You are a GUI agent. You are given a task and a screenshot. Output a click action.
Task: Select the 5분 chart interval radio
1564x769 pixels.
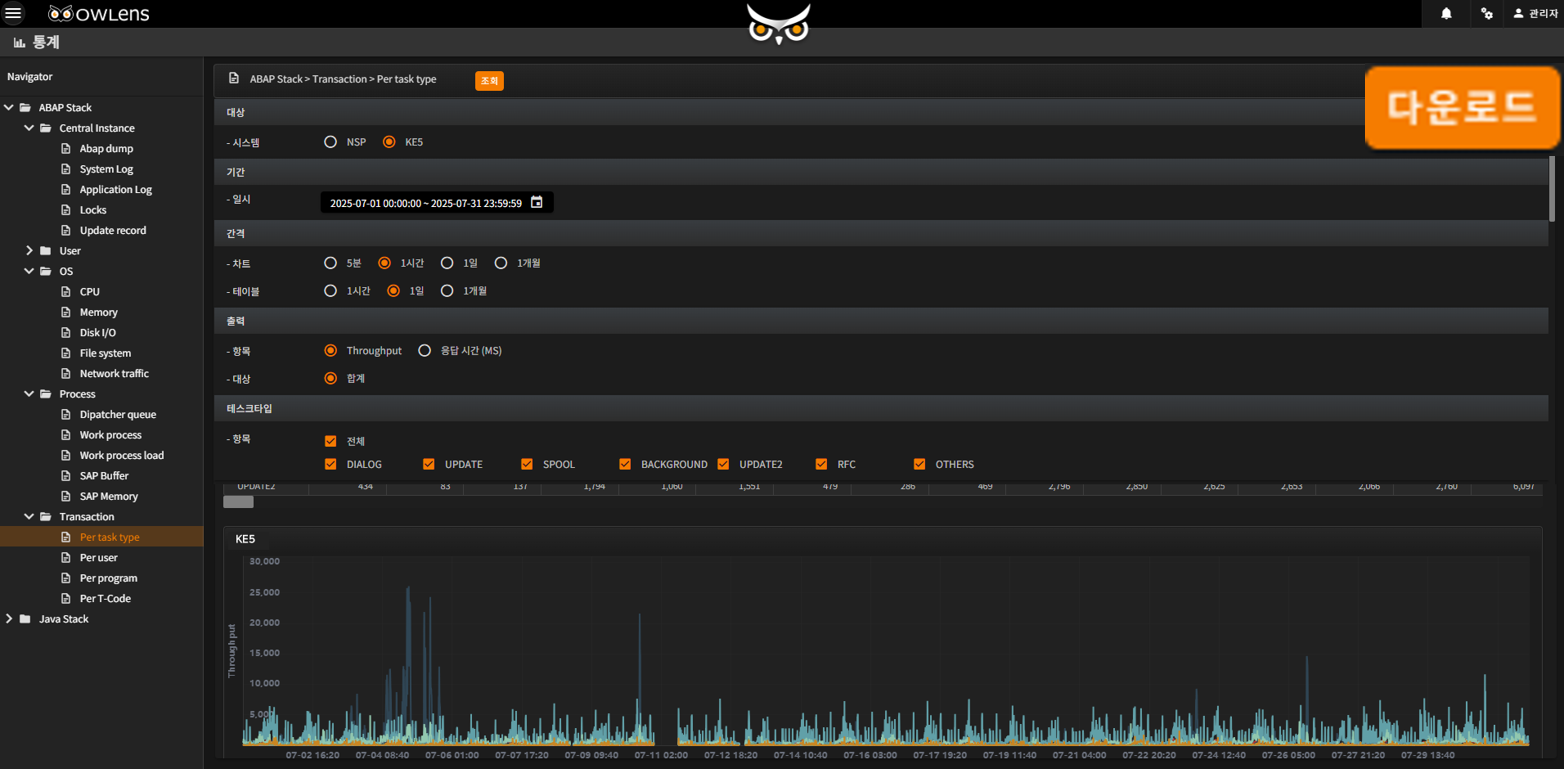click(330, 263)
